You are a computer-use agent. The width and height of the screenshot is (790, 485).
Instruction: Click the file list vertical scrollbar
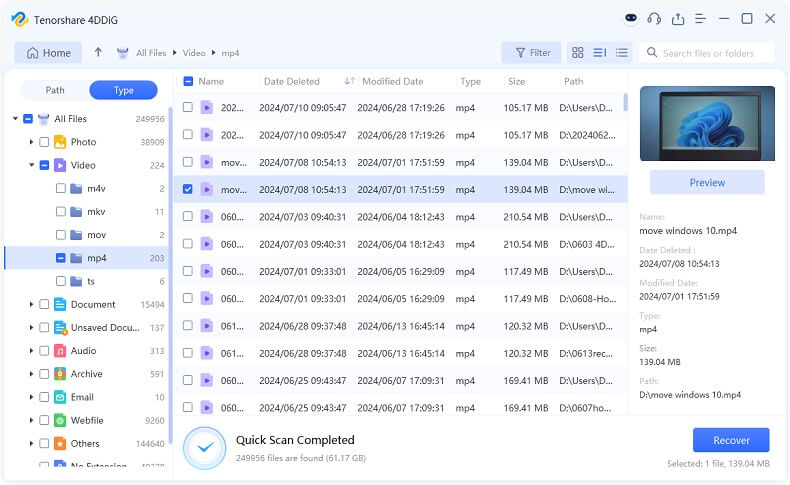click(x=625, y=102)
